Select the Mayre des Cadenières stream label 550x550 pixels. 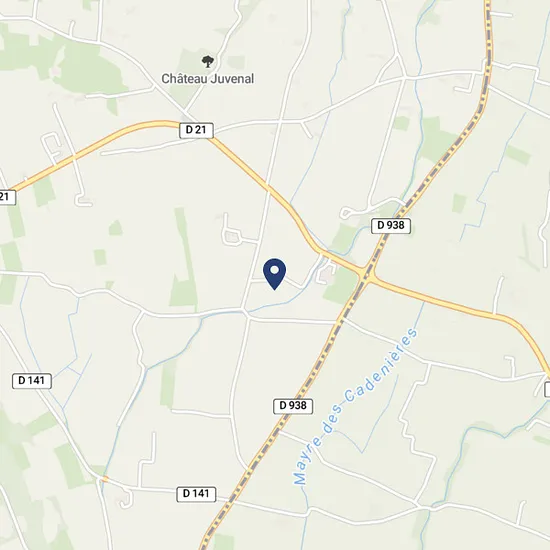(355, 407)
